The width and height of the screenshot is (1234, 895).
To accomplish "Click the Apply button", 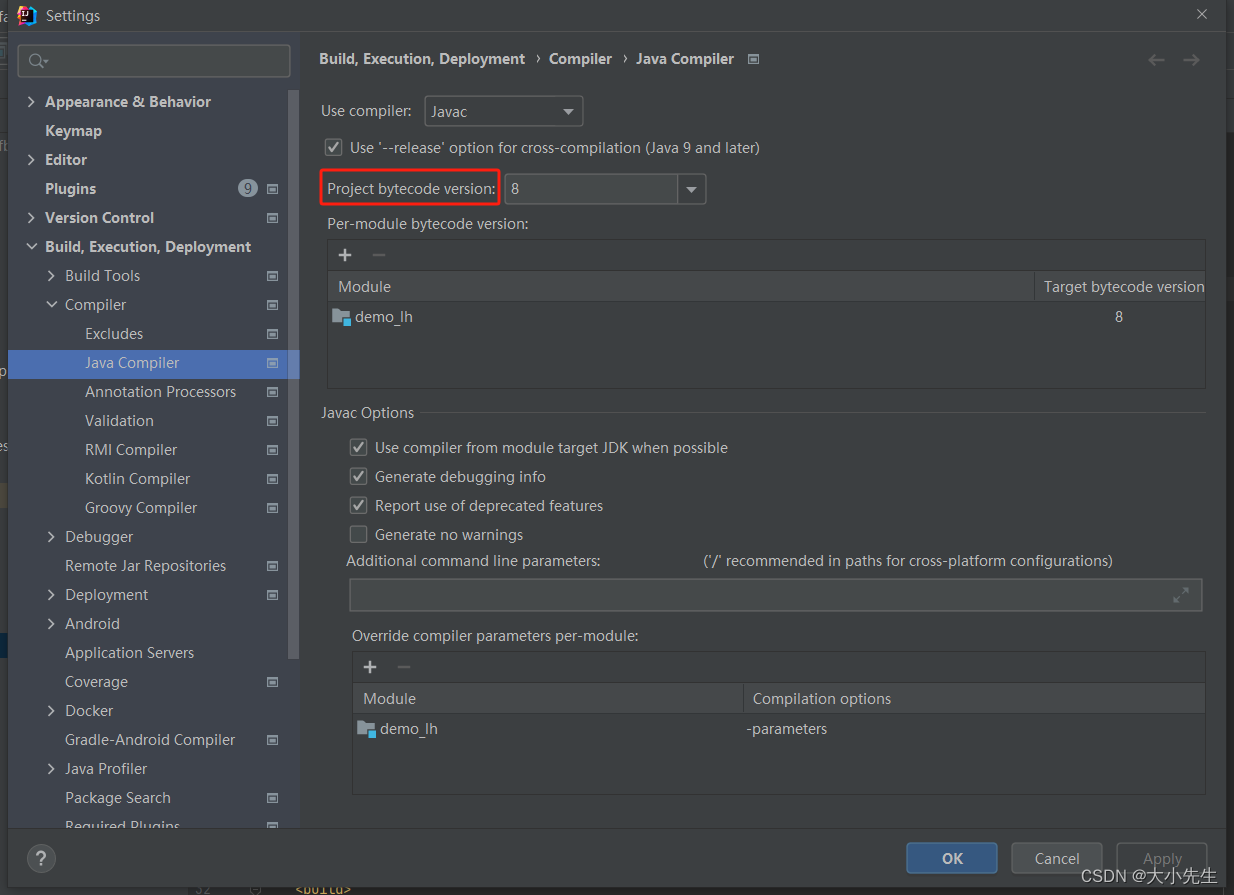I will [1162, 858].
